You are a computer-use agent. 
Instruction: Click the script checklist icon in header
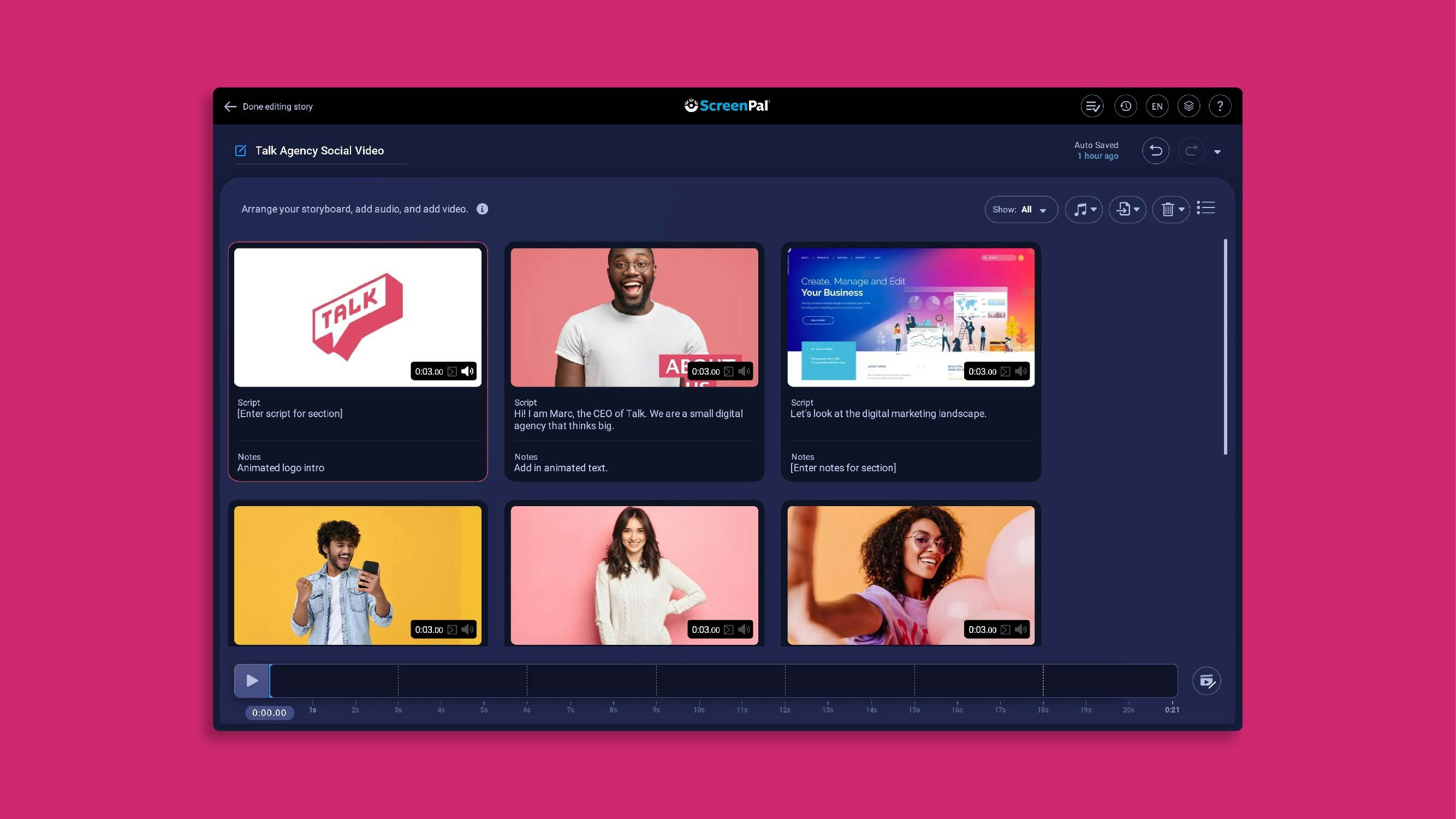pos(1092,106)
